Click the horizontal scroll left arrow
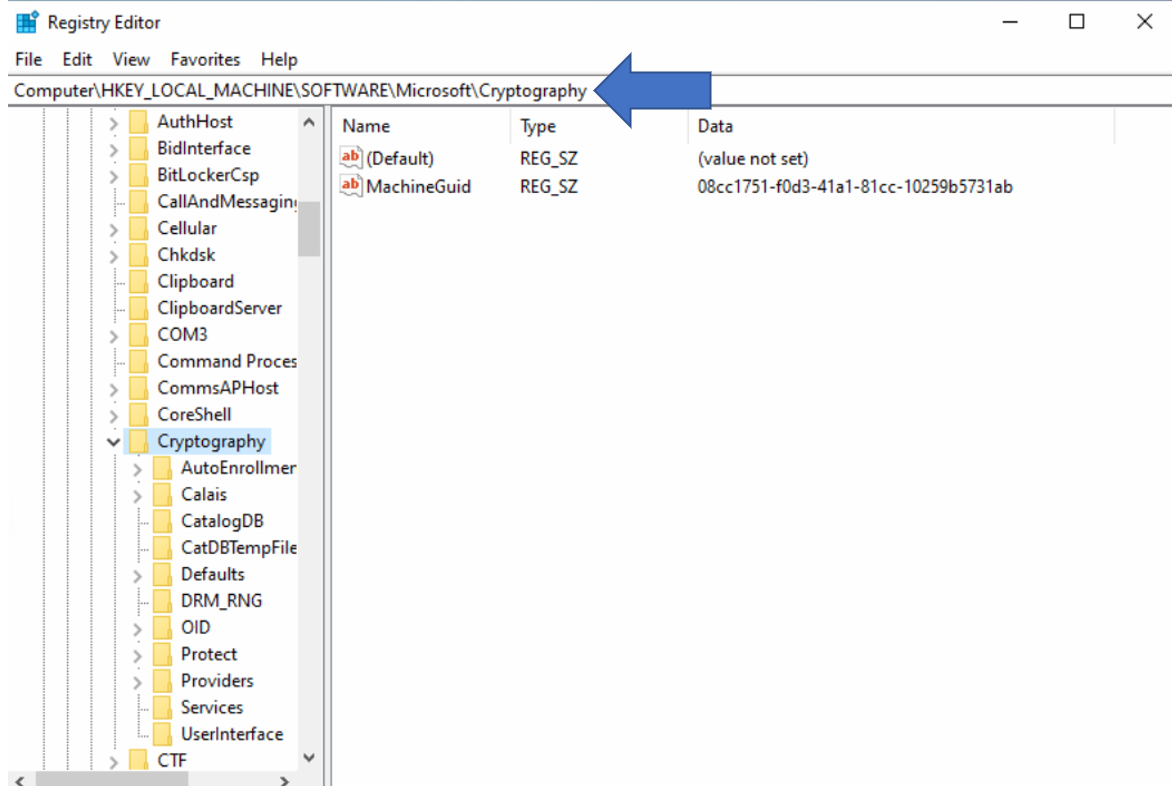The height and width of the screenshot is (786, 1172). 20,780
